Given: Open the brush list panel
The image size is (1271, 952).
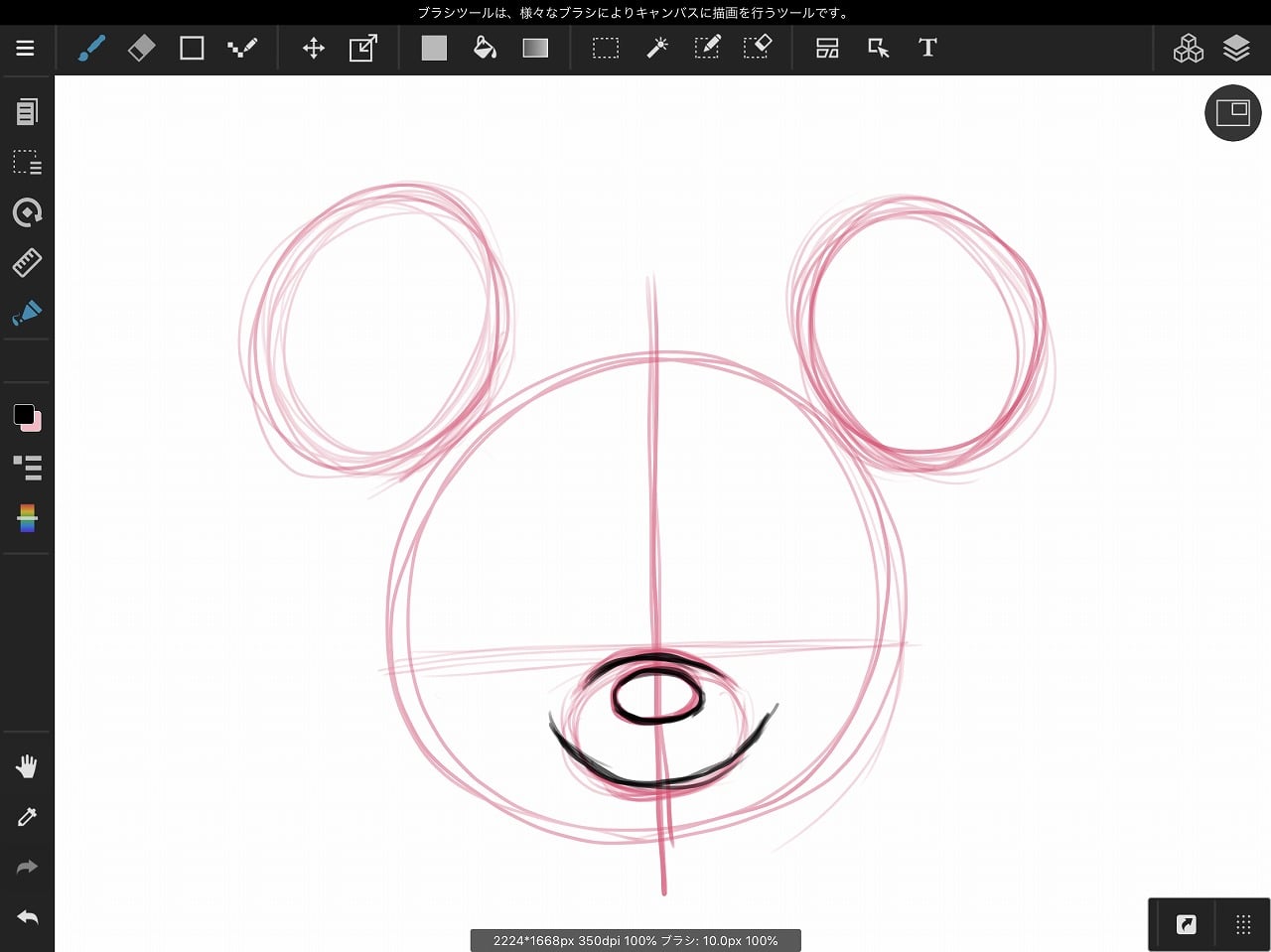Looking at the screenshot, I should [27, 467].
